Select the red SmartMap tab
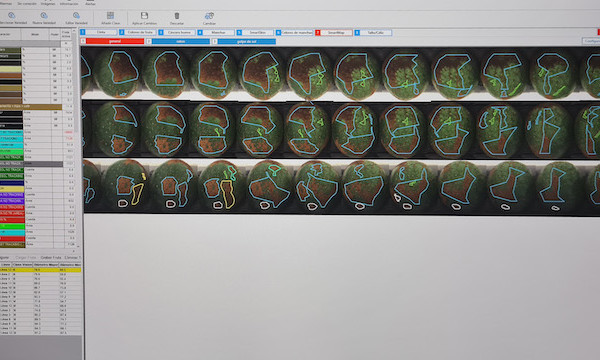 (x=333, y=33)
